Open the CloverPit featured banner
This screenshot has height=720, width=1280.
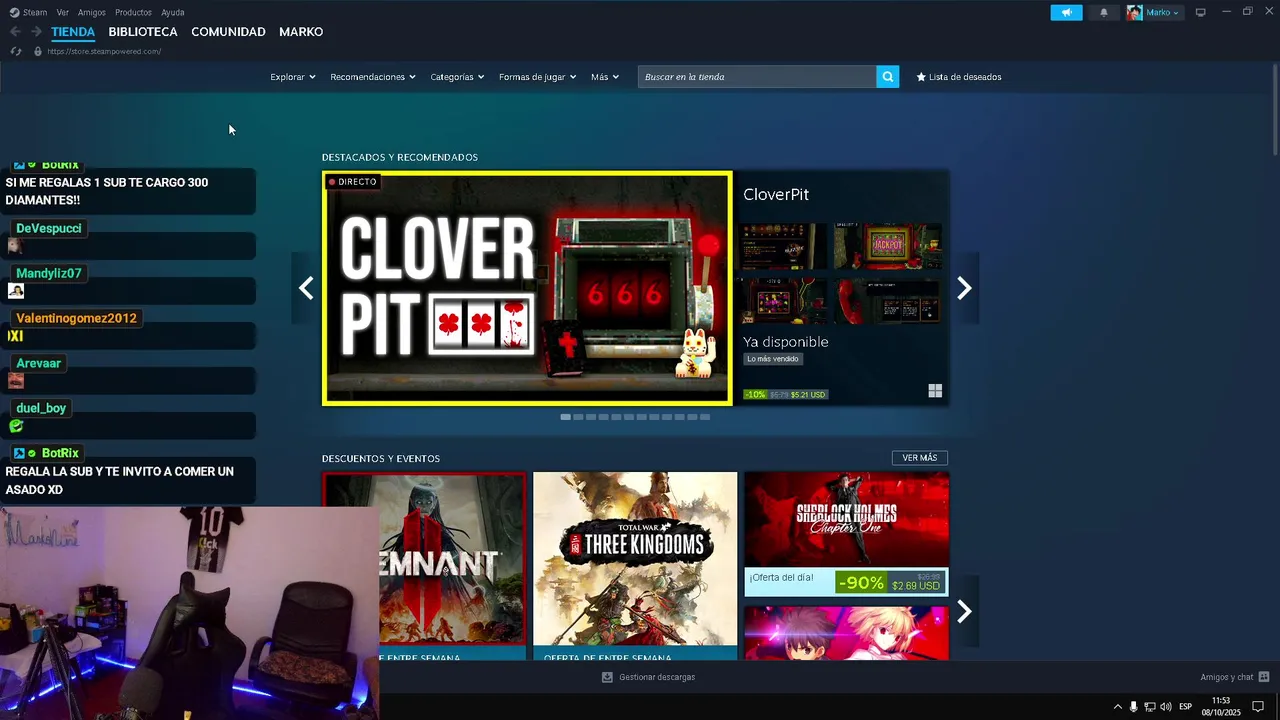(527, 288)
